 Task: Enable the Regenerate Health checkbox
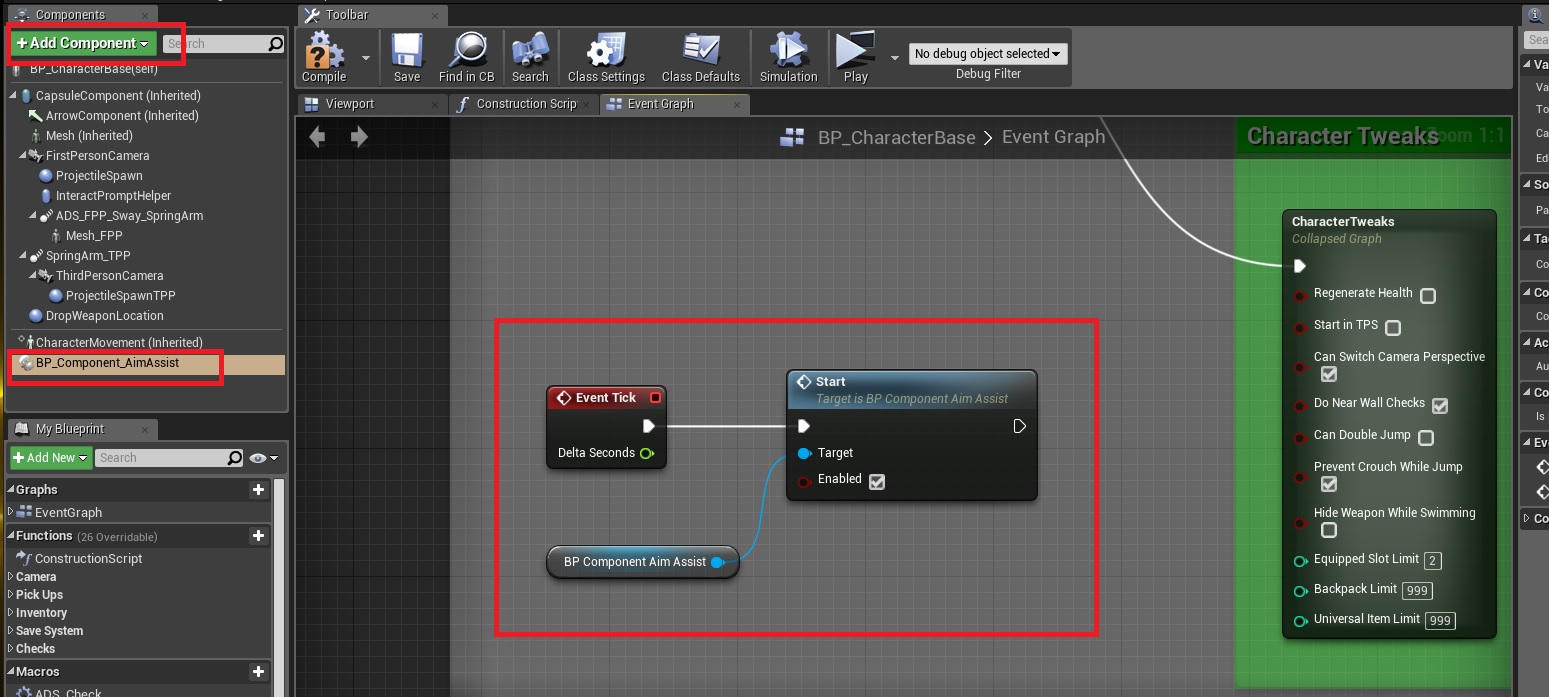click(1428, 296)
